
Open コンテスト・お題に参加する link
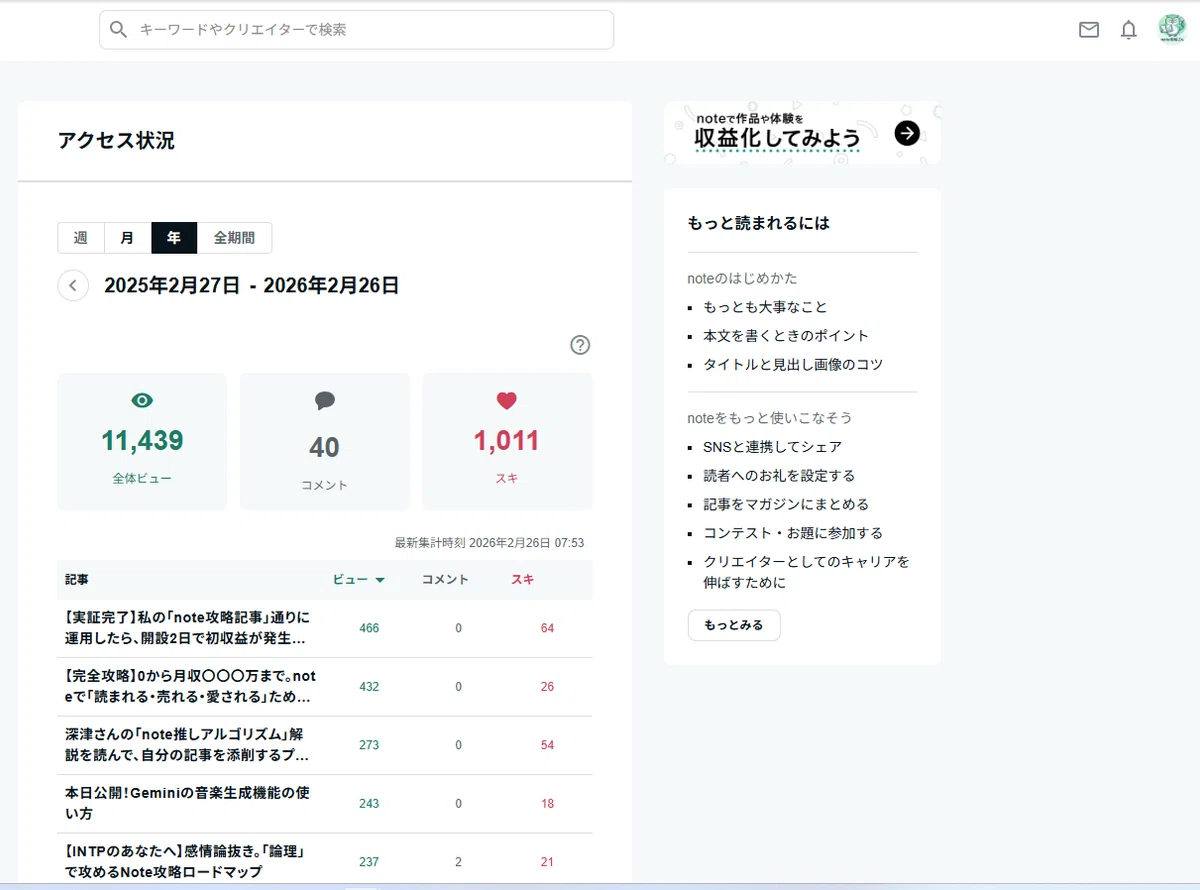click(793, 534)
